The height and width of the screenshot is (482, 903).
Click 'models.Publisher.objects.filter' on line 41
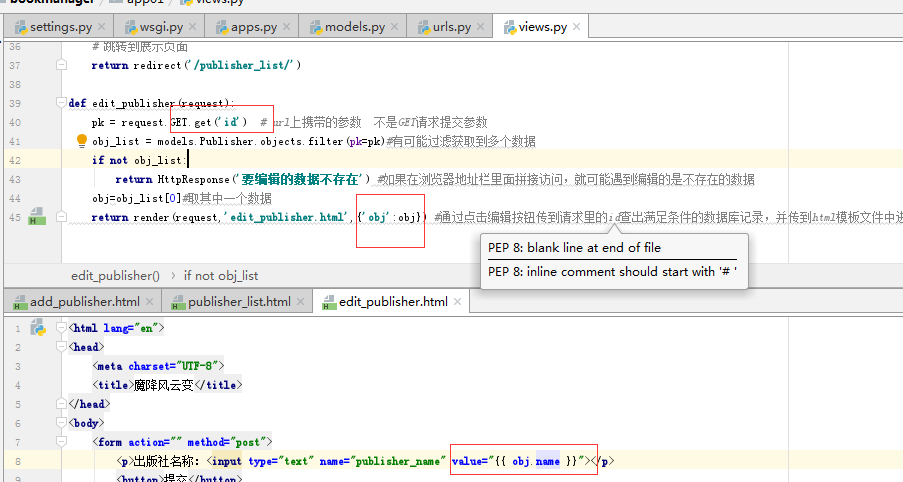(x=251, y=141)
